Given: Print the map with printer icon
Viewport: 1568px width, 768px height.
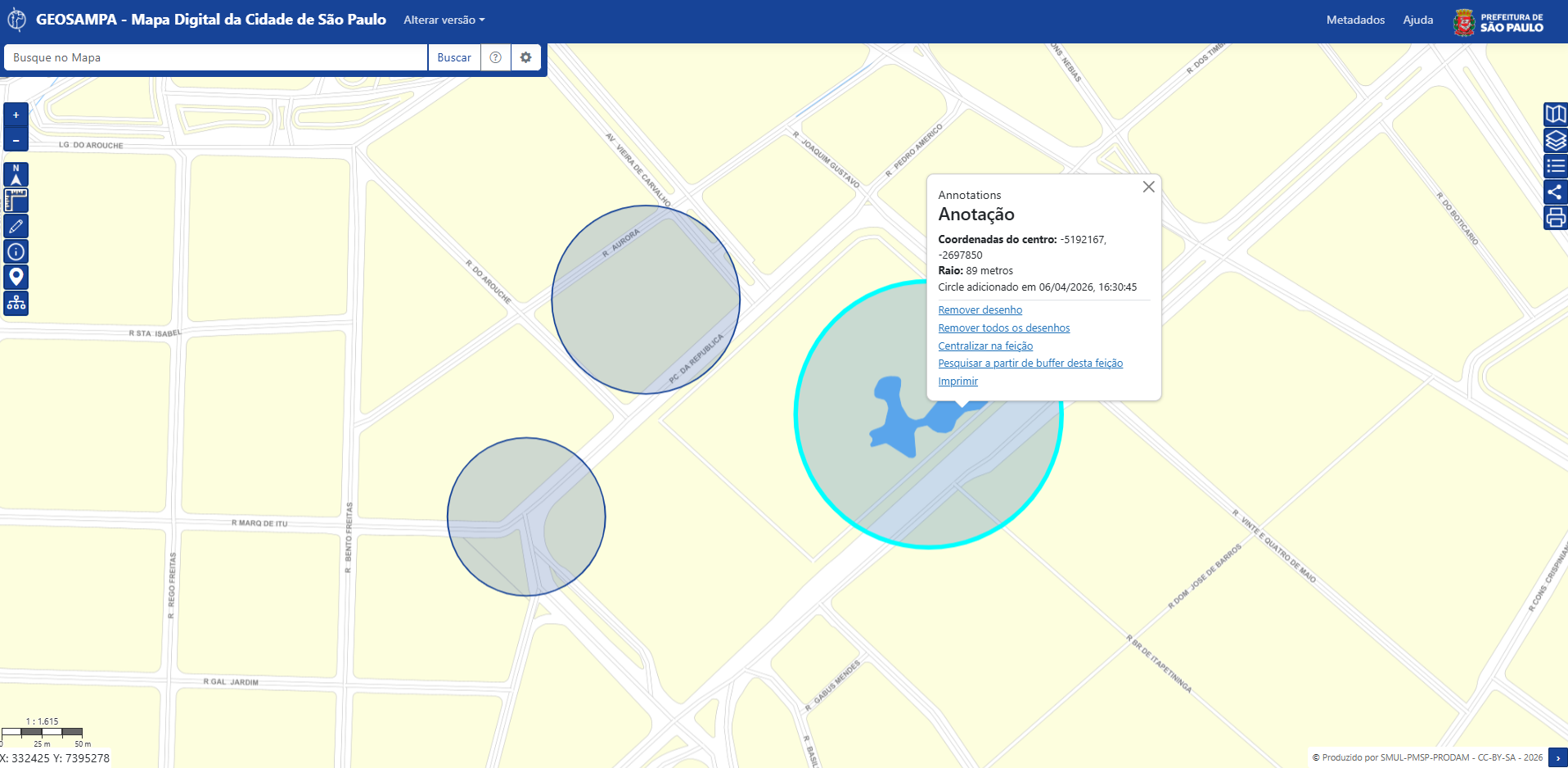Looking at the screenshot, I should point(1555,218).
